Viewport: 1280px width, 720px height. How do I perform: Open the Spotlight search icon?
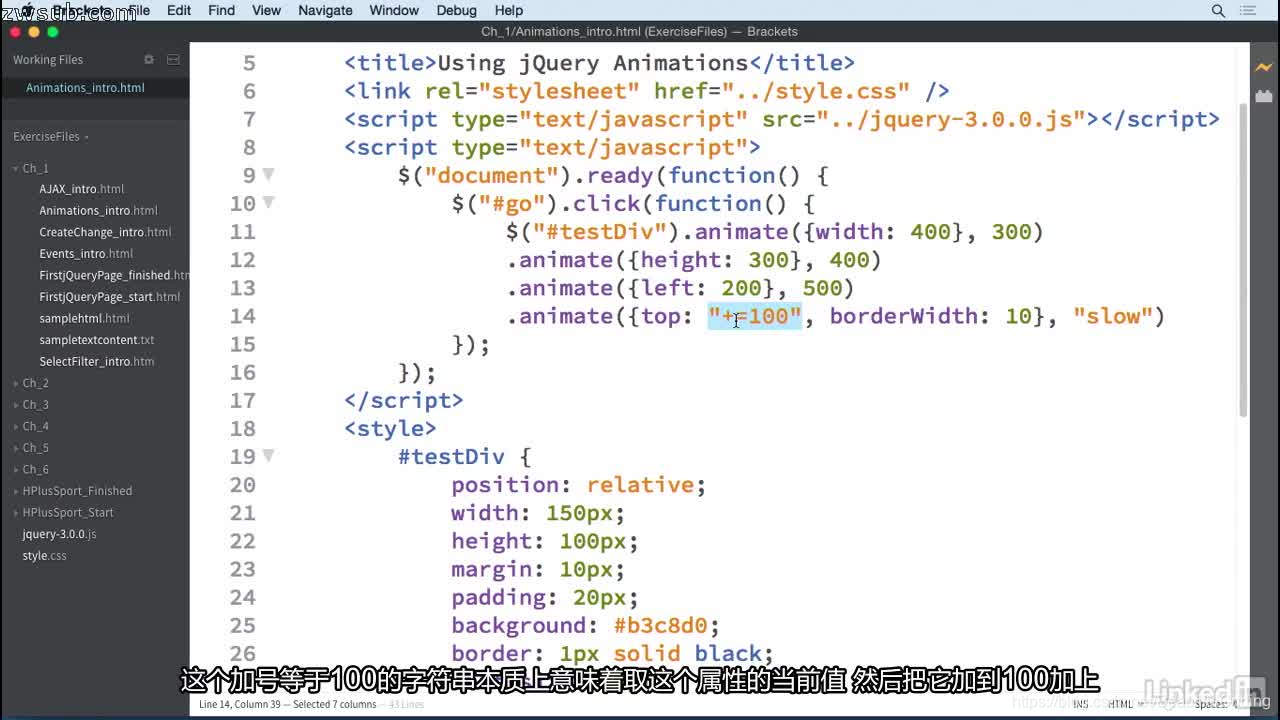tap(1218, 10)
